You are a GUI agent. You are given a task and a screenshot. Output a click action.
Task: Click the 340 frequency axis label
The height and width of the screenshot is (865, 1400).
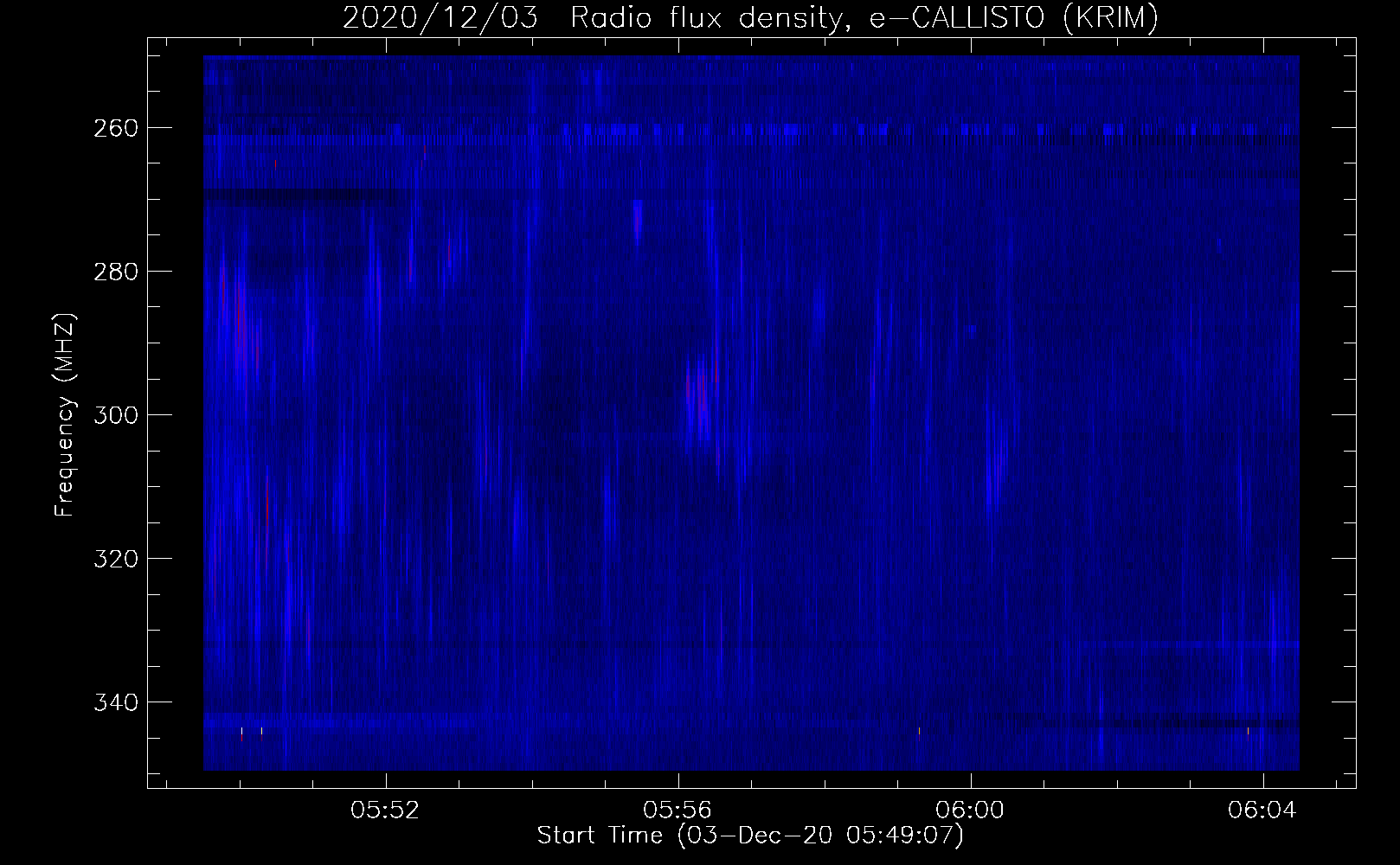(115, 702)
